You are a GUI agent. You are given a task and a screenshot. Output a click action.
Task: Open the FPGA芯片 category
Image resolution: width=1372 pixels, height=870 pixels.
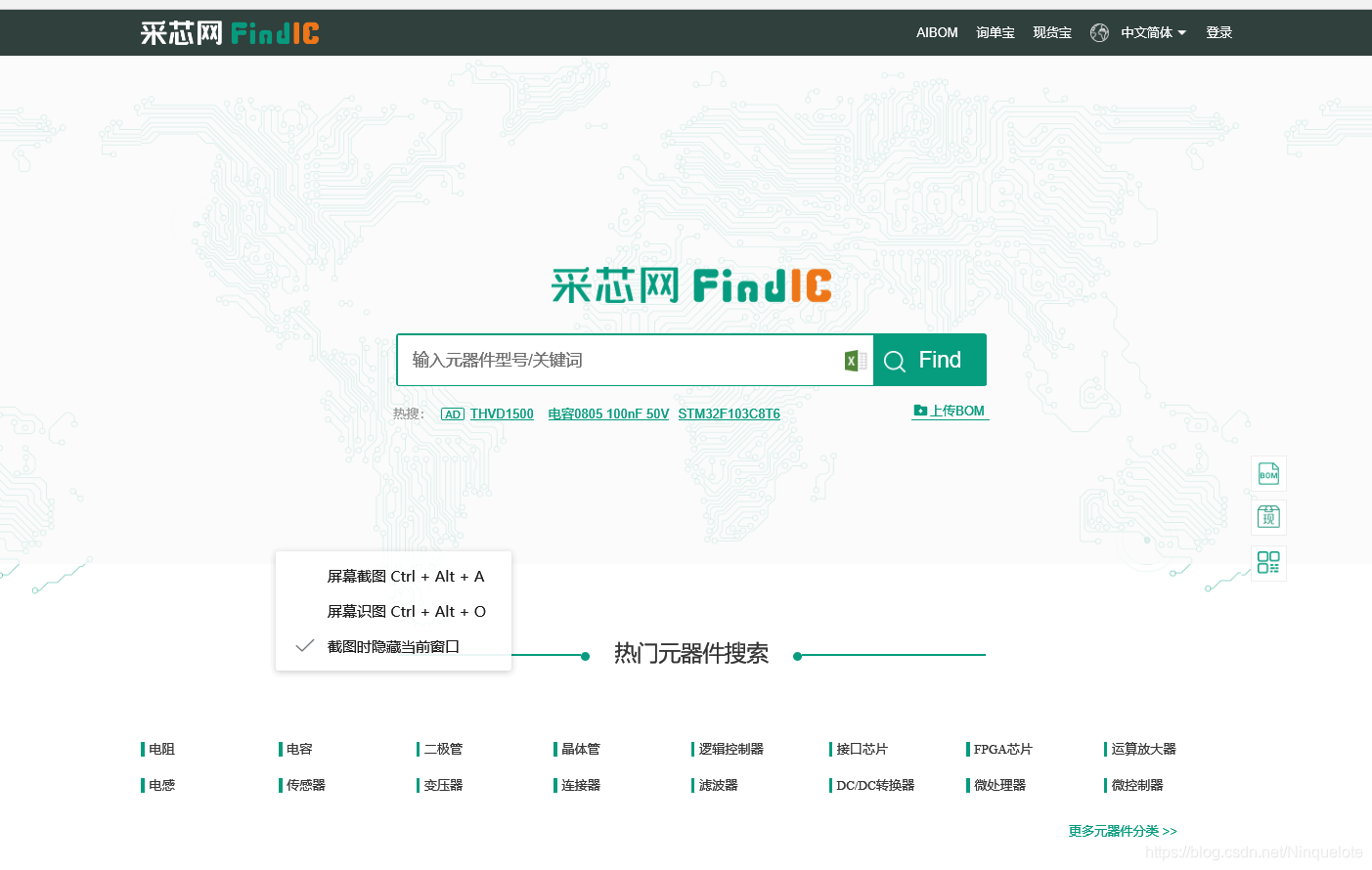tap(1002, 749)
